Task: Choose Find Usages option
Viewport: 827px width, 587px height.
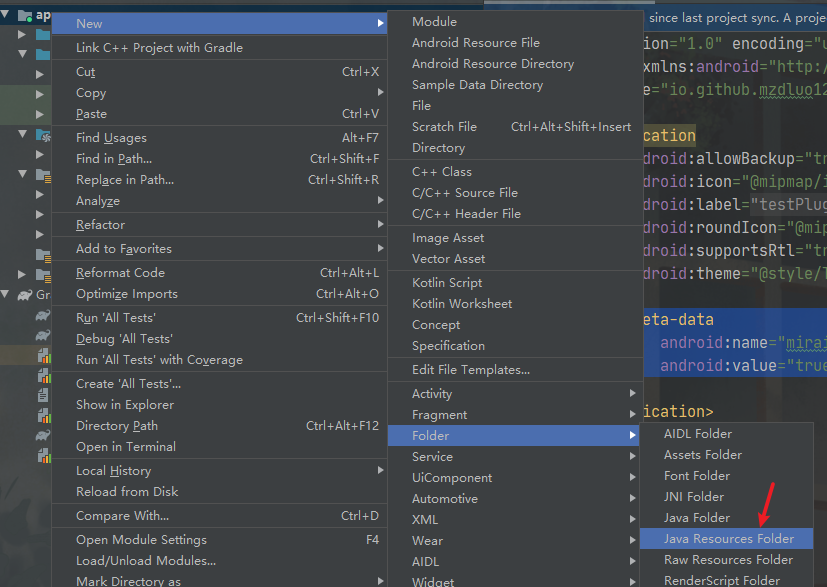Action: (x=111, y=138)
